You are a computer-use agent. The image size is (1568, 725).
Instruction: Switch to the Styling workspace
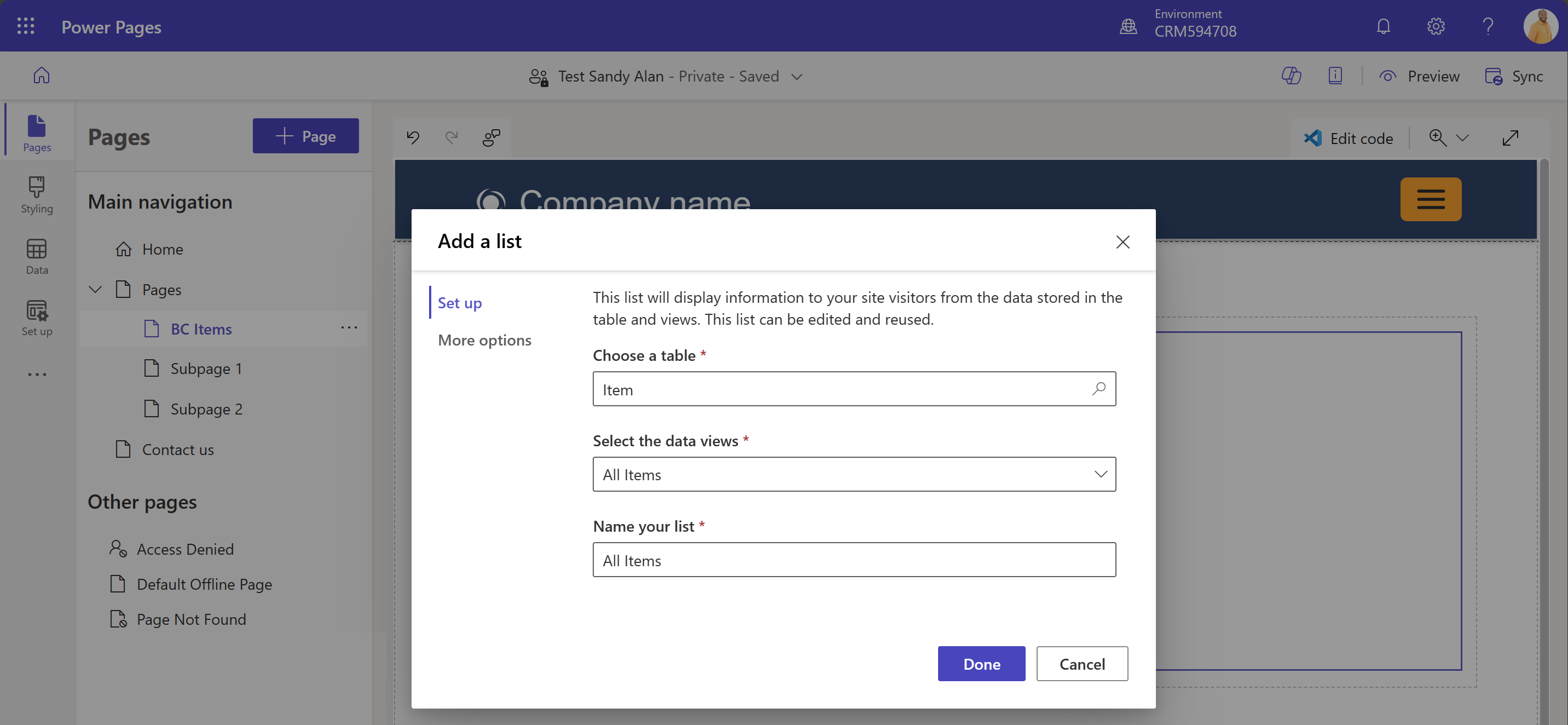click(37, 194)
